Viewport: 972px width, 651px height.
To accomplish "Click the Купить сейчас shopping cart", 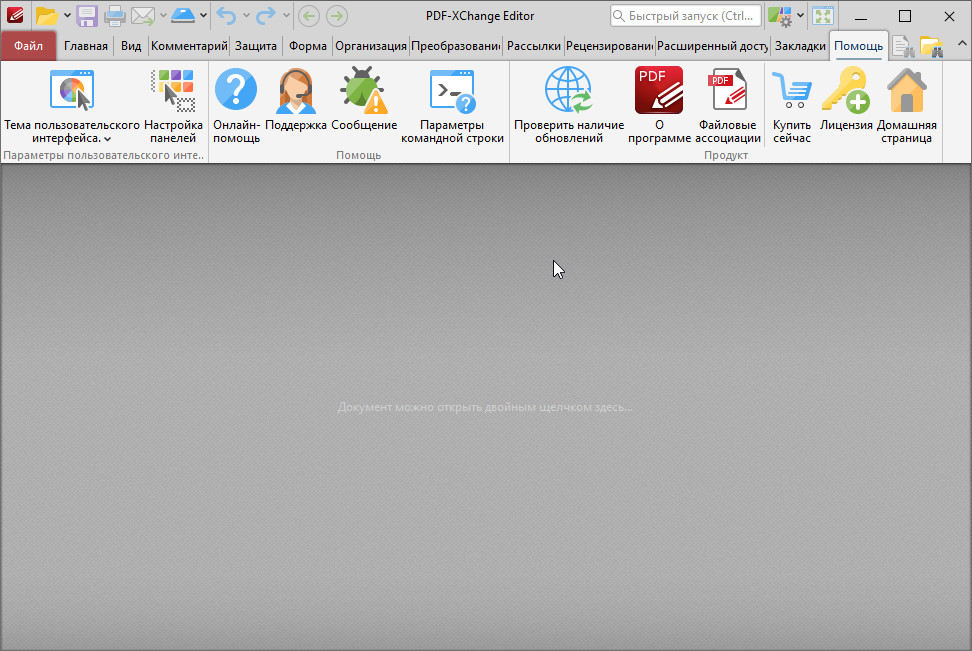I will point(792,91).
